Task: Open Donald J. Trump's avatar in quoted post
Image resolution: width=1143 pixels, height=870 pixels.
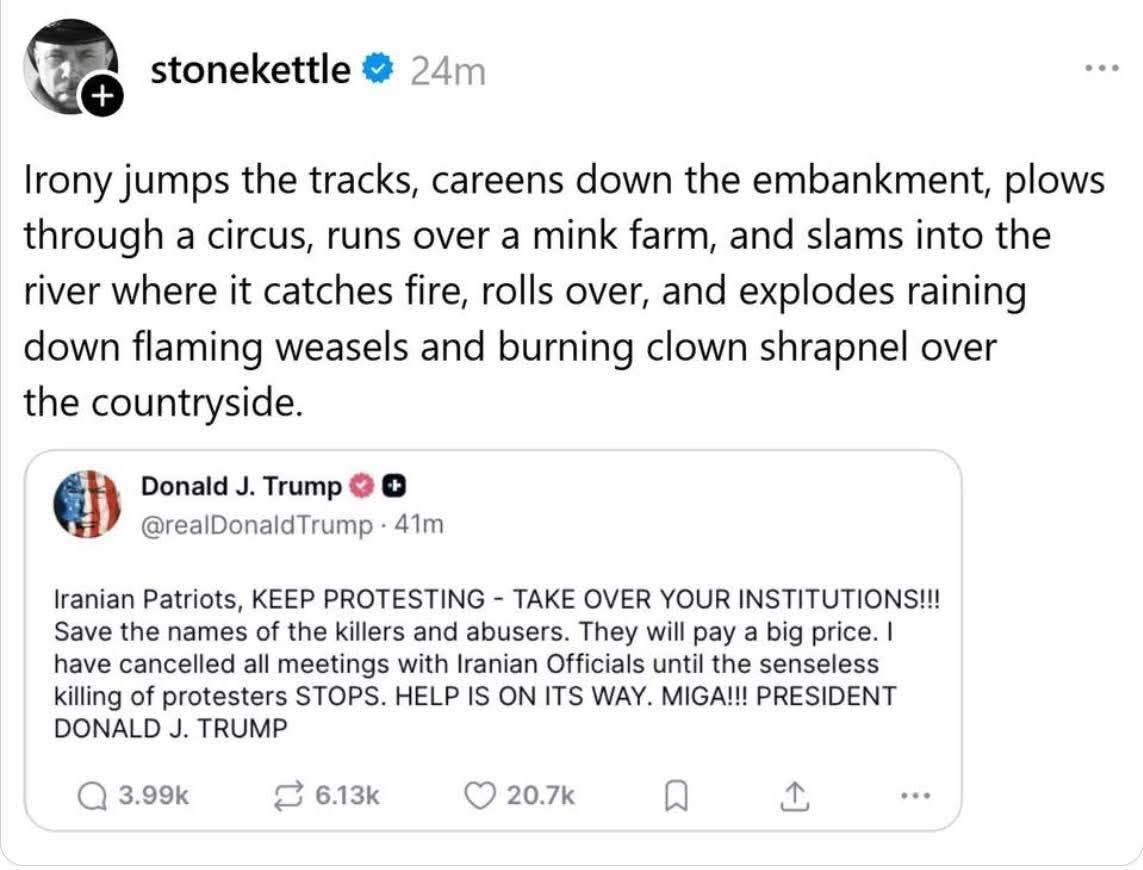Action: click(x=86, y=504)
